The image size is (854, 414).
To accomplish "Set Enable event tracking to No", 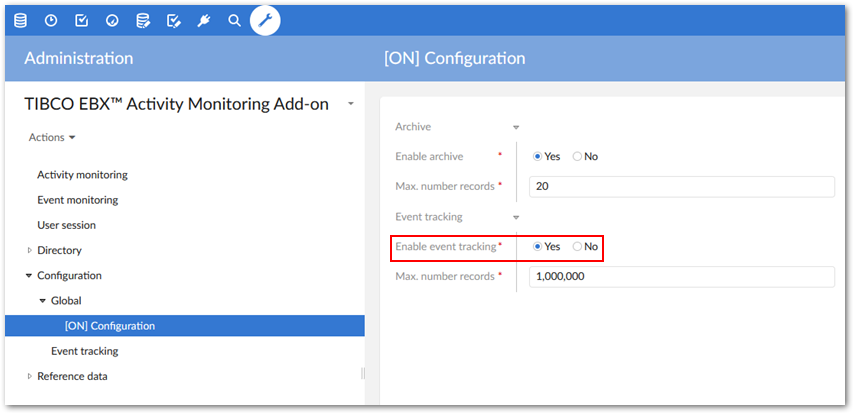I will (x=577, y=247).
